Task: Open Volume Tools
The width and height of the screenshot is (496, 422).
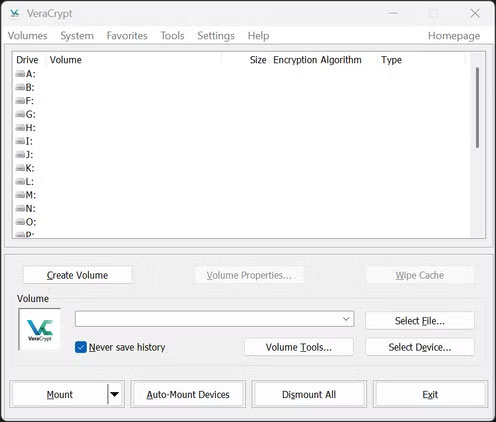Action: (x=299, y=347)
